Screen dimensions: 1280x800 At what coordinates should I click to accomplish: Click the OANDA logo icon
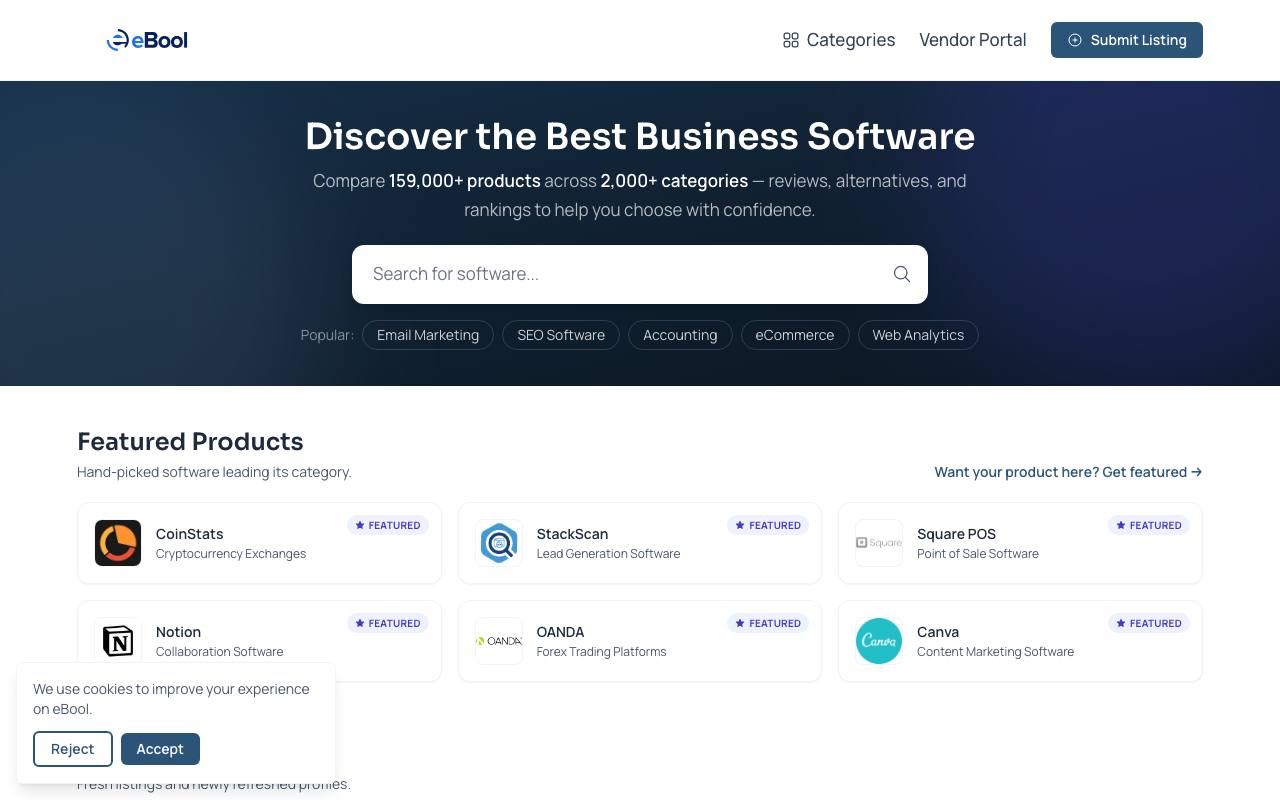pos(499,641)
